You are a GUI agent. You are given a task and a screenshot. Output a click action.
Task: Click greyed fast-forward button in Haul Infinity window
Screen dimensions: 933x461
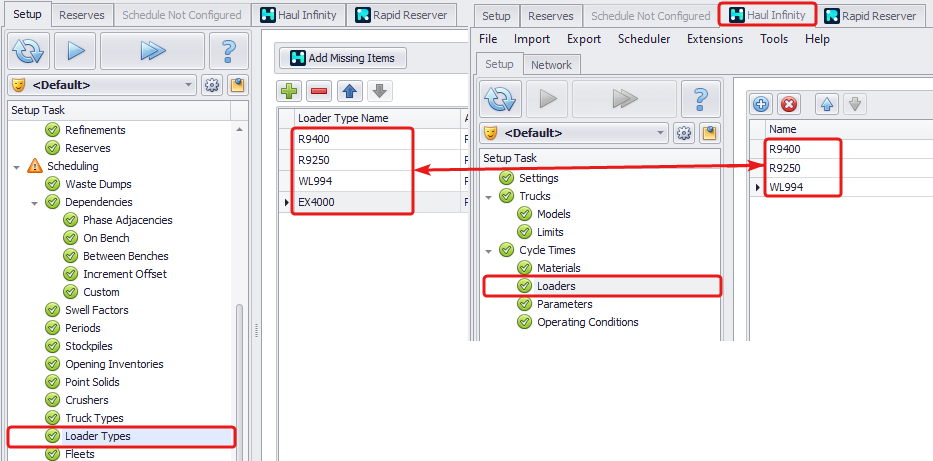pyautogui.click(x=624, y=98)
